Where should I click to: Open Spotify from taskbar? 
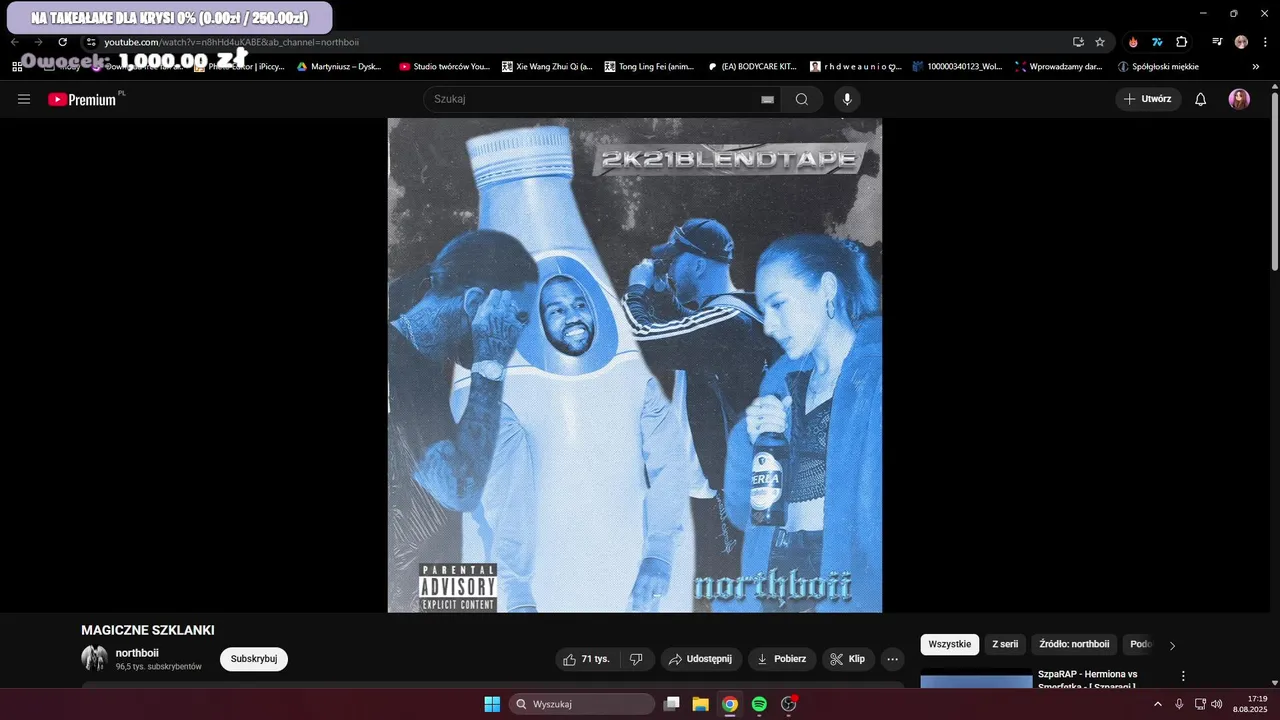coord(759,704)
